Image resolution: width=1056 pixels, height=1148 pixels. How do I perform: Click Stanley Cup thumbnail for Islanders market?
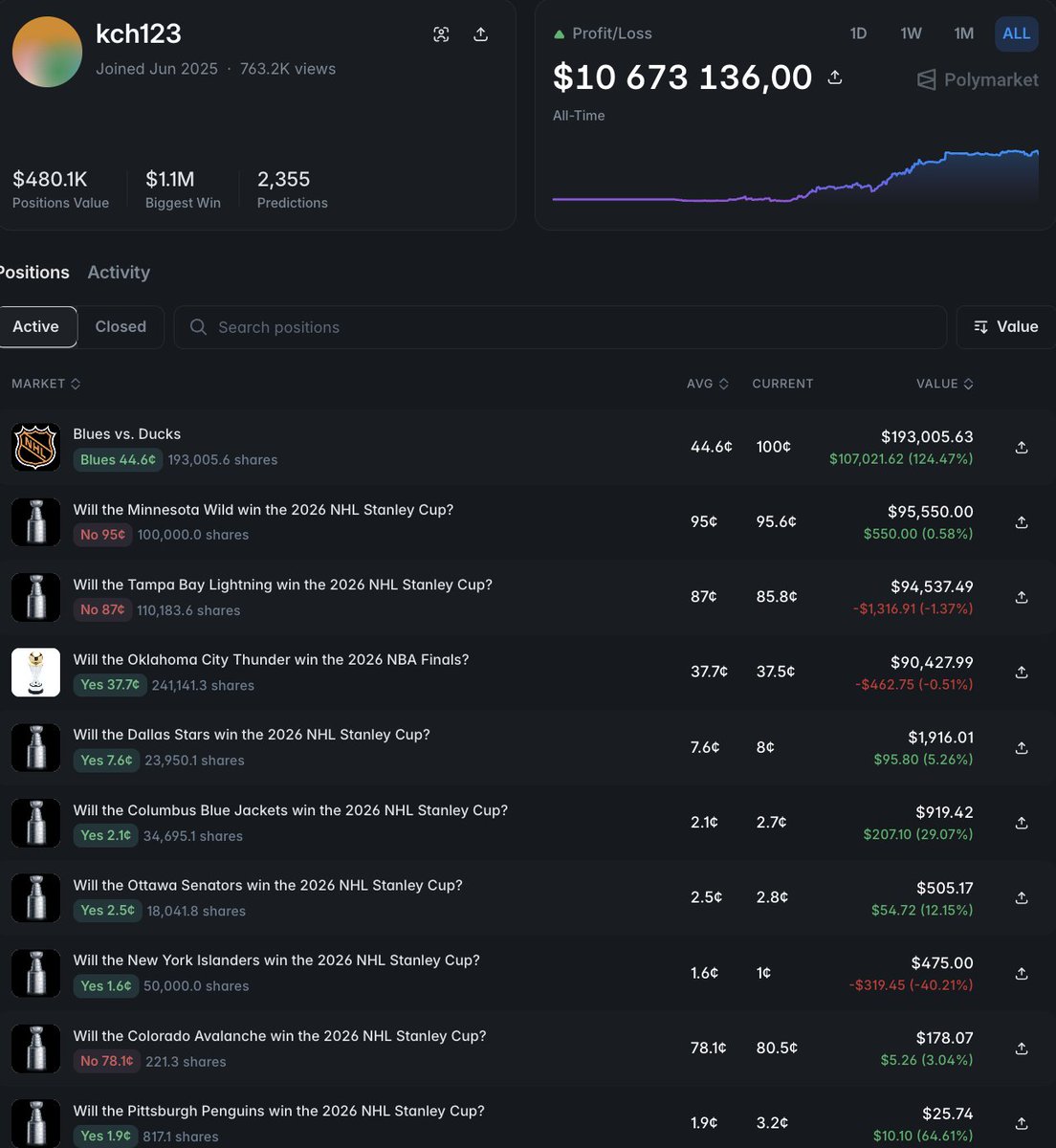coord(35,973)
